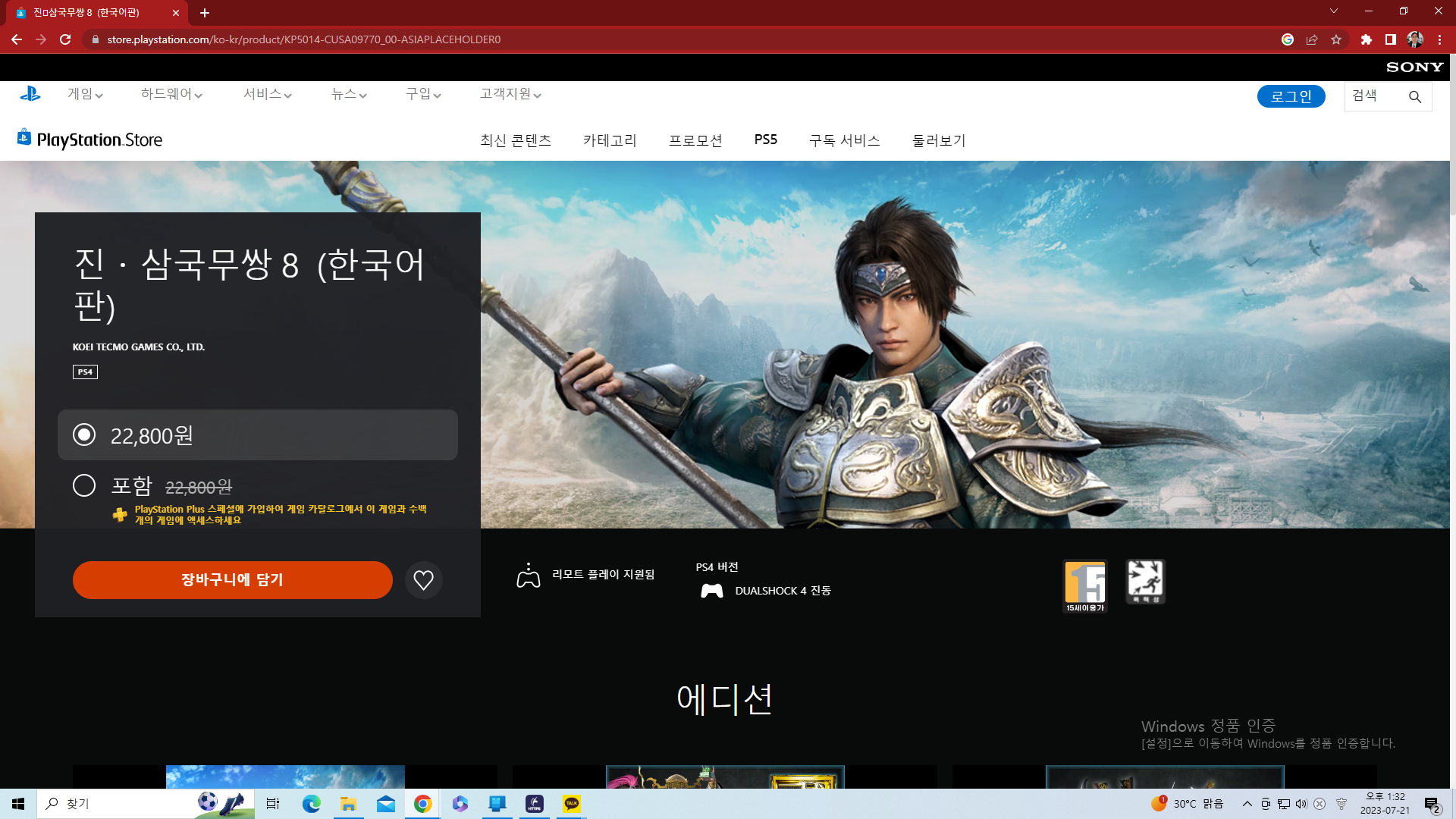Click the search magnifier icon
The height and width of the screenshot is (819, 1456).
(1415, 97)
